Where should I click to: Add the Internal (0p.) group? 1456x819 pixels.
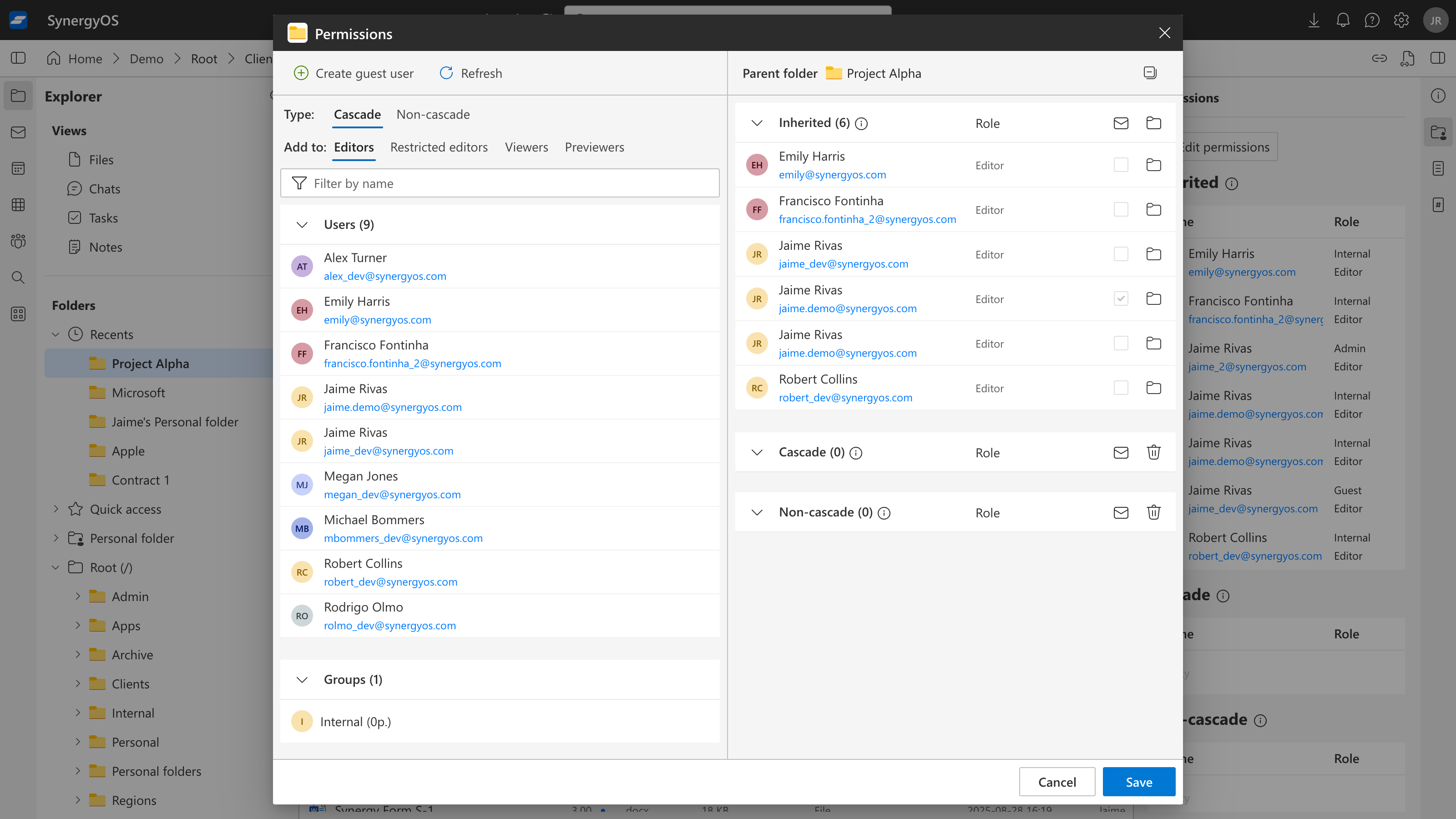pyautogui.click(x=500, y=721)
